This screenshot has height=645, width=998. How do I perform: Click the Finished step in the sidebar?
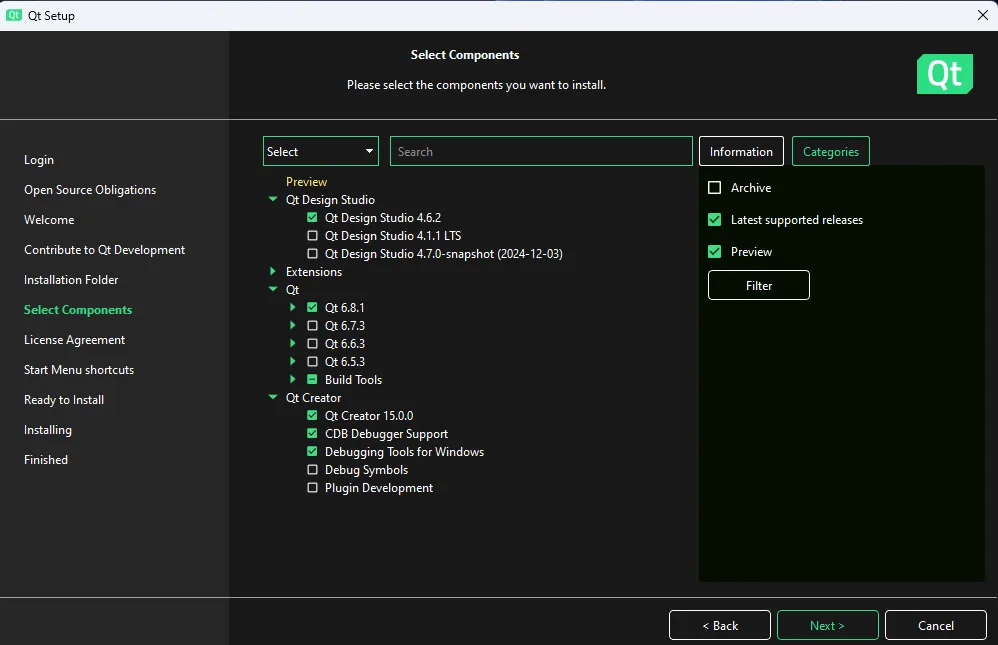[x=46, y=460]
